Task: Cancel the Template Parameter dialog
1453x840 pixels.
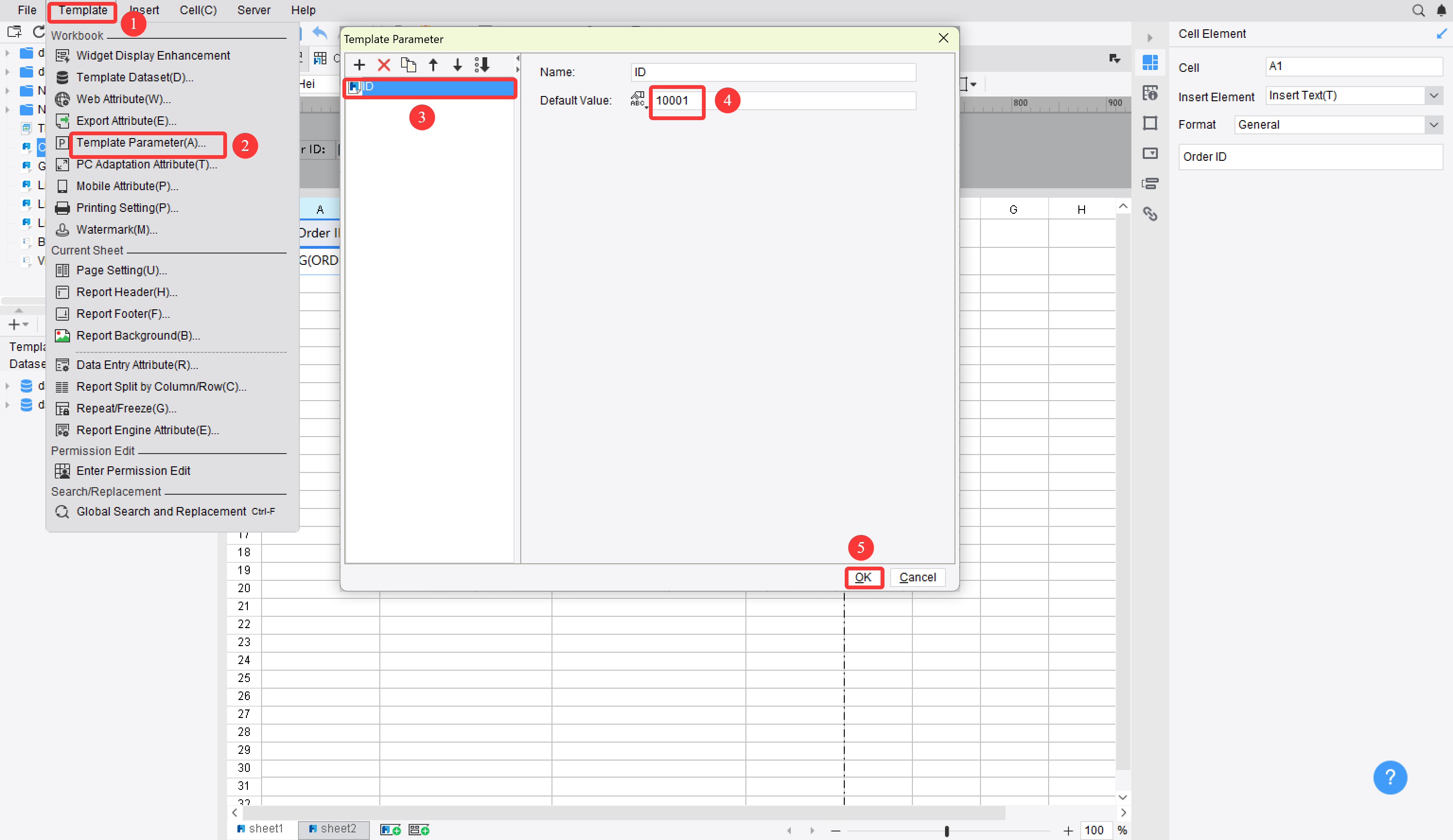Action: coord(918,577)
